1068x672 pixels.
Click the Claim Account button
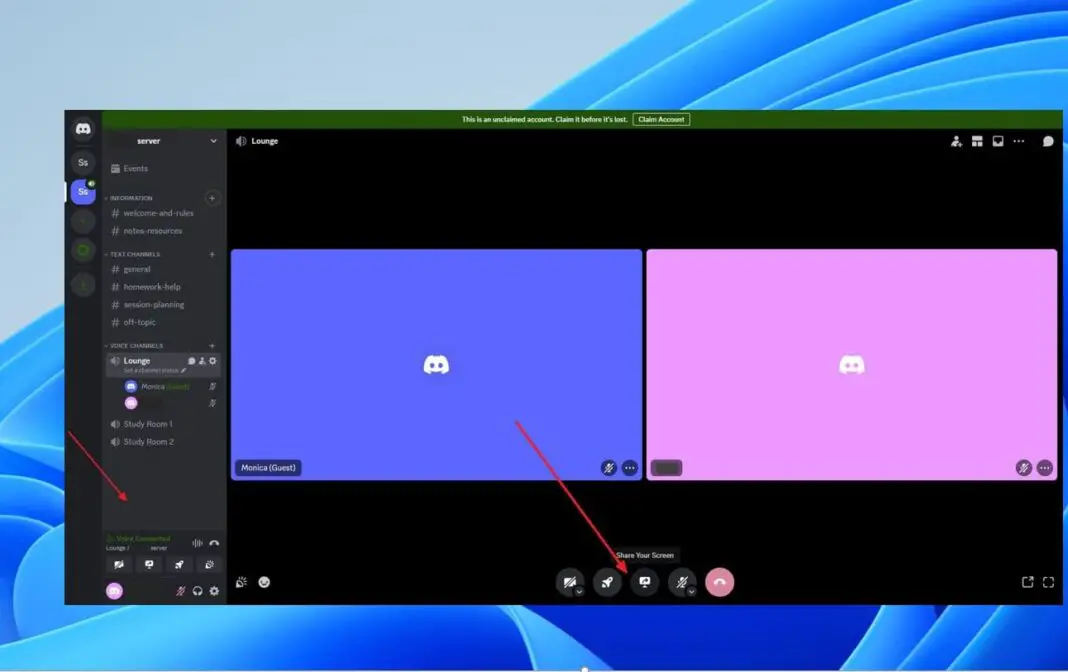pyautogui.click(x=661, y=118)
